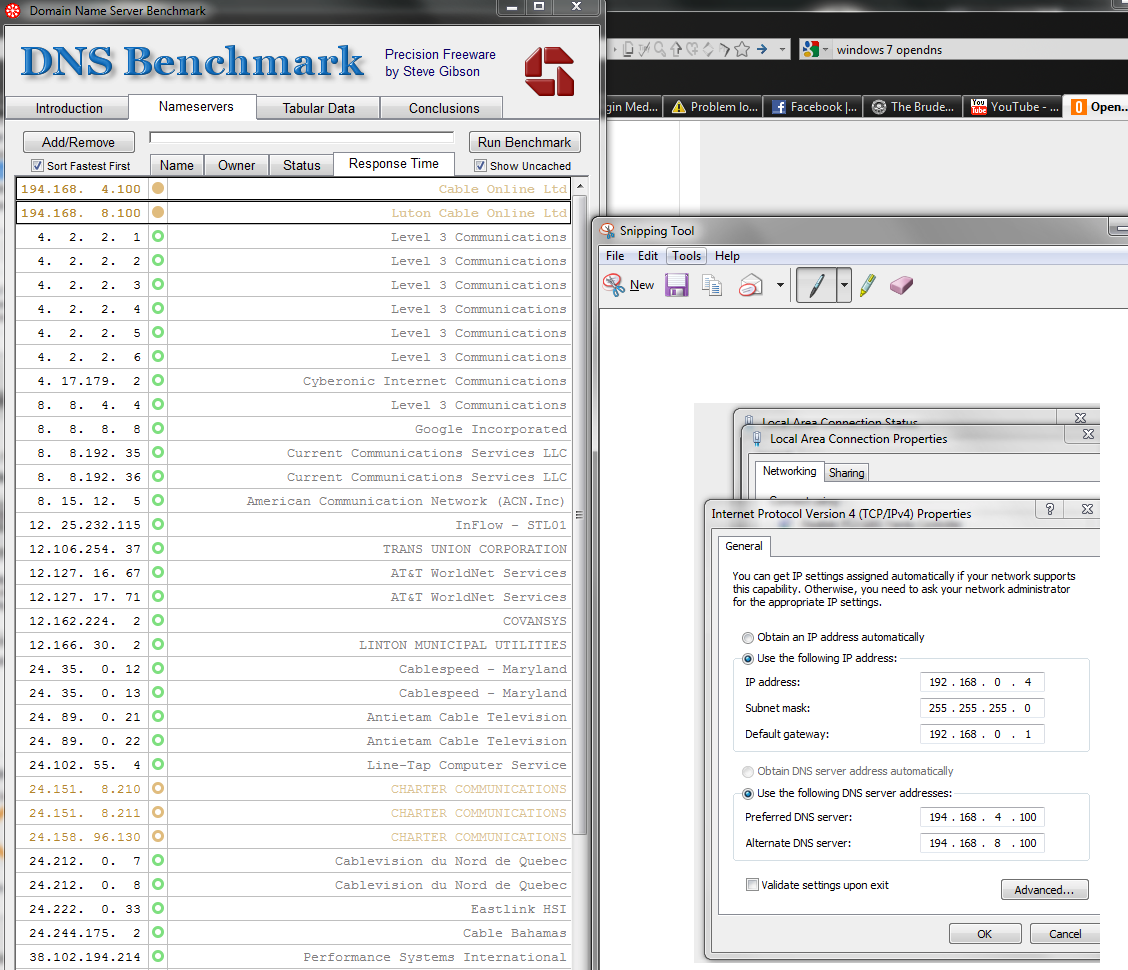Select Obtain an IP address automatically
The image size is (1128, 970).
(748, 638)
